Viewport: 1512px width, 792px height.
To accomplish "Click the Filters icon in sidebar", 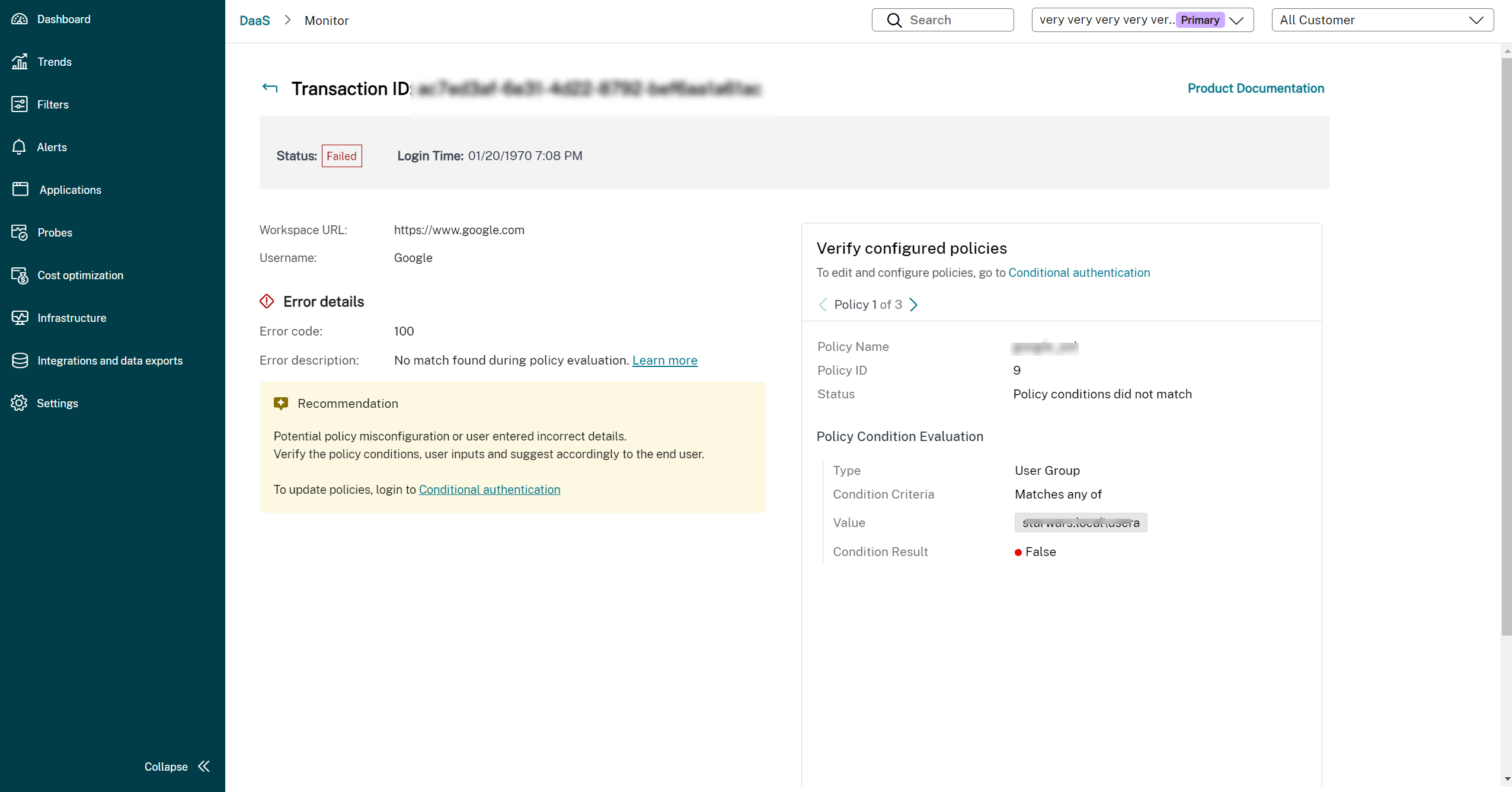I will coord(20,104).
